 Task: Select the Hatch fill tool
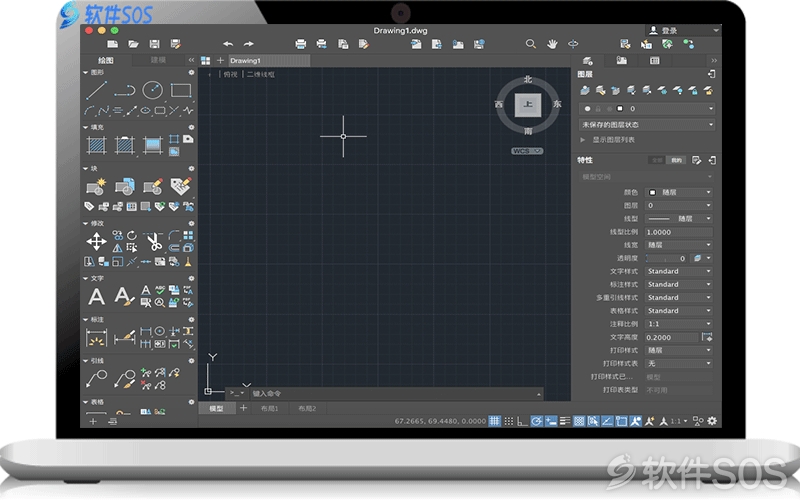pyautogui.click(x=96, y=145)
